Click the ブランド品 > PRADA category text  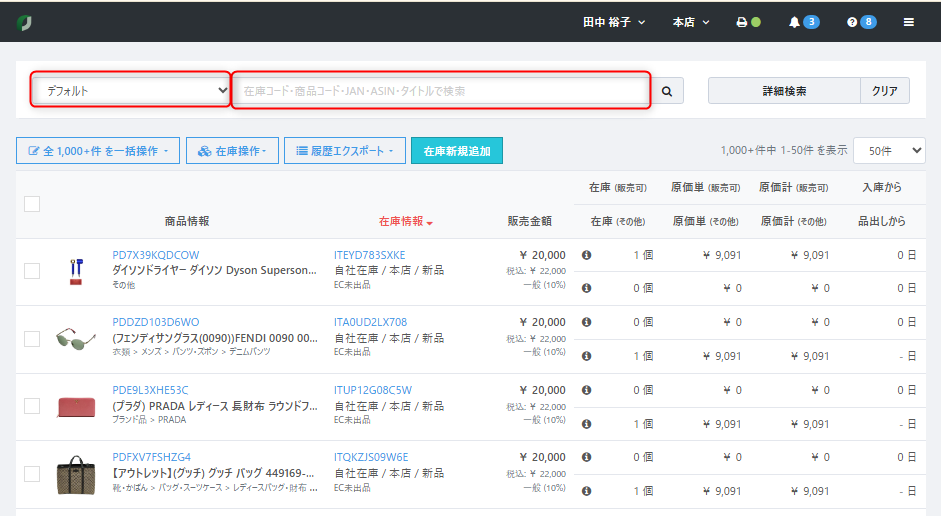tap(149, 419)
